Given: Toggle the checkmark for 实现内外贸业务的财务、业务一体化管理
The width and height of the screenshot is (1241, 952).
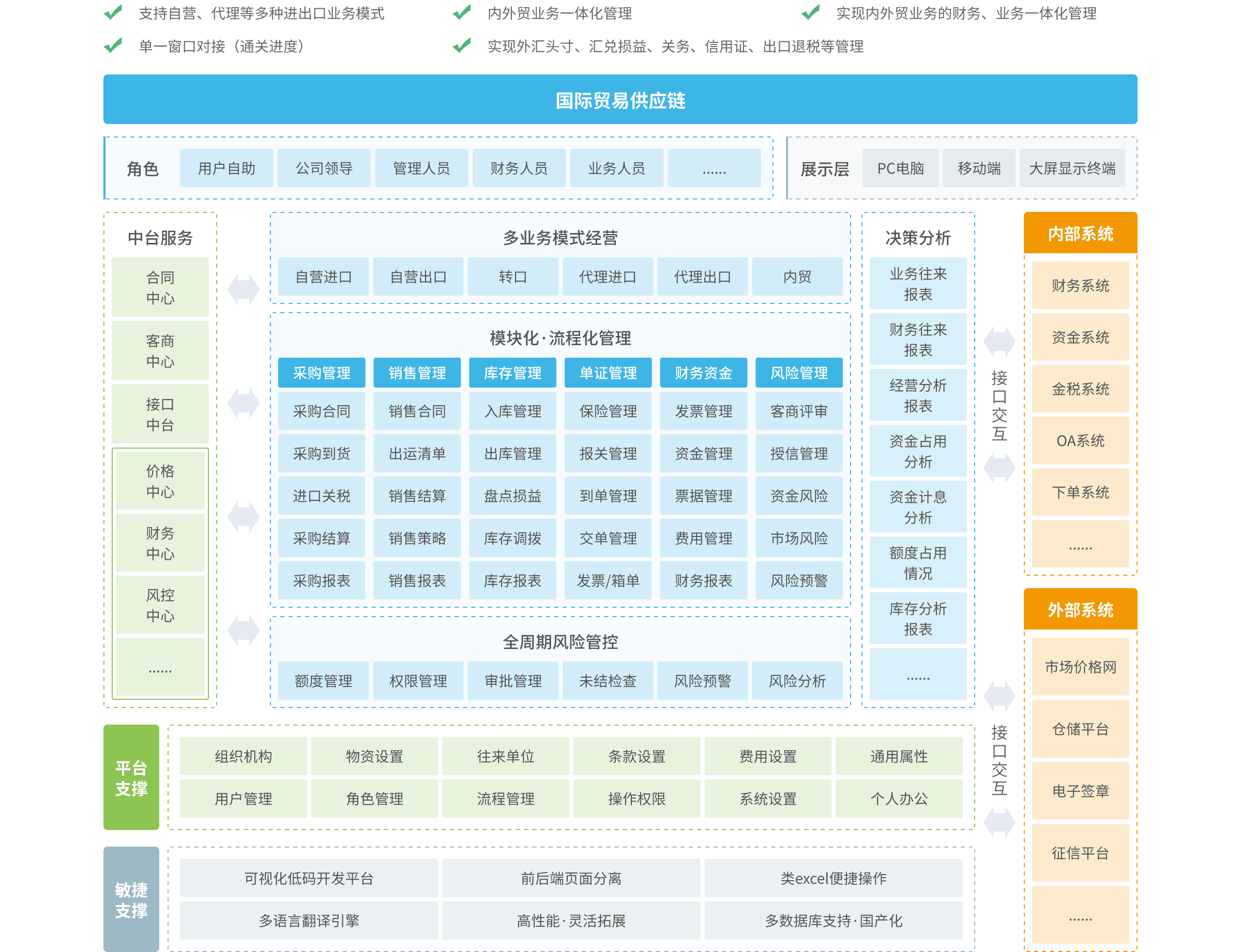Looking at the screenshot, I should [811, 12].
